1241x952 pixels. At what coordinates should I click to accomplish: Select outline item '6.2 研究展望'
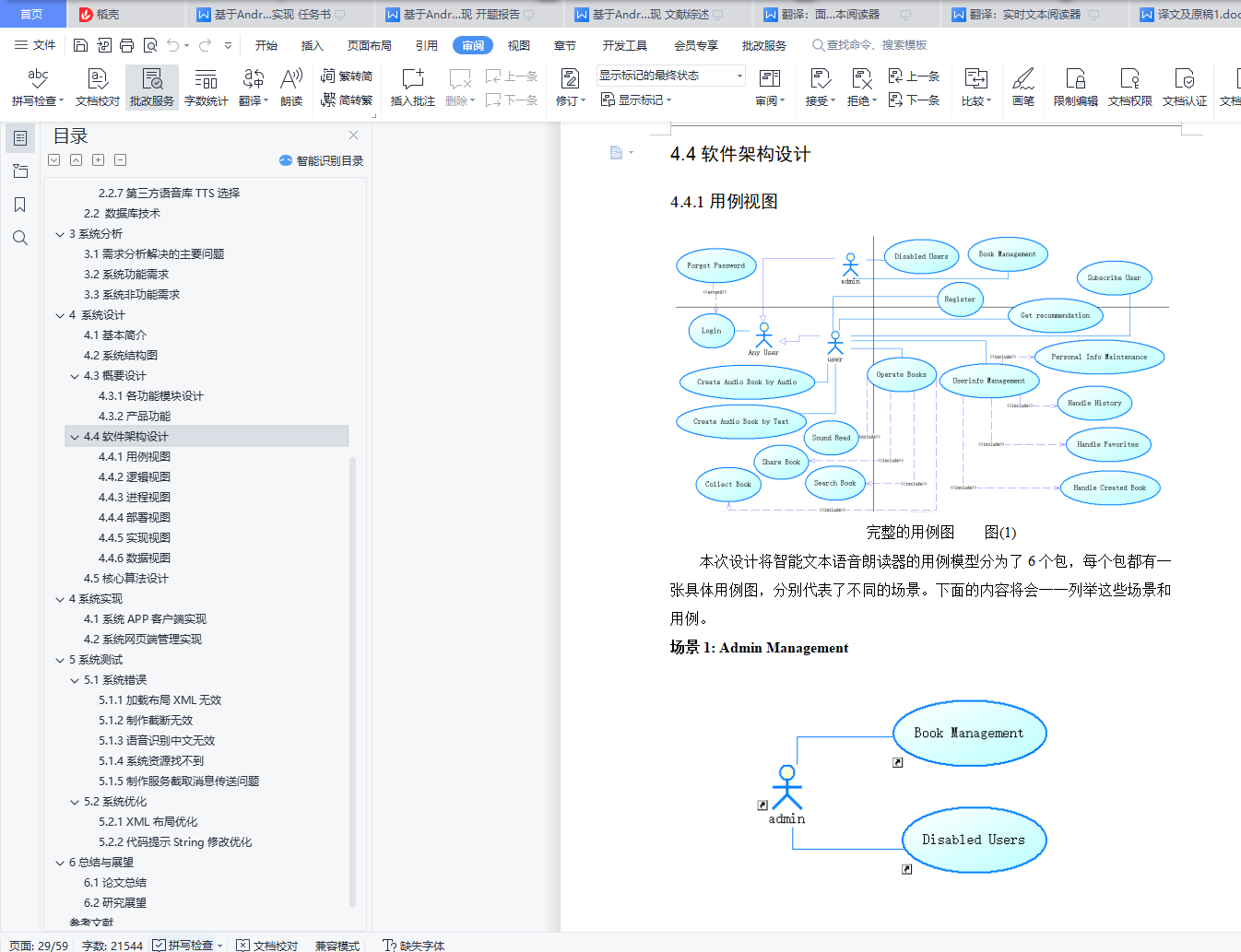click(115, 903)
